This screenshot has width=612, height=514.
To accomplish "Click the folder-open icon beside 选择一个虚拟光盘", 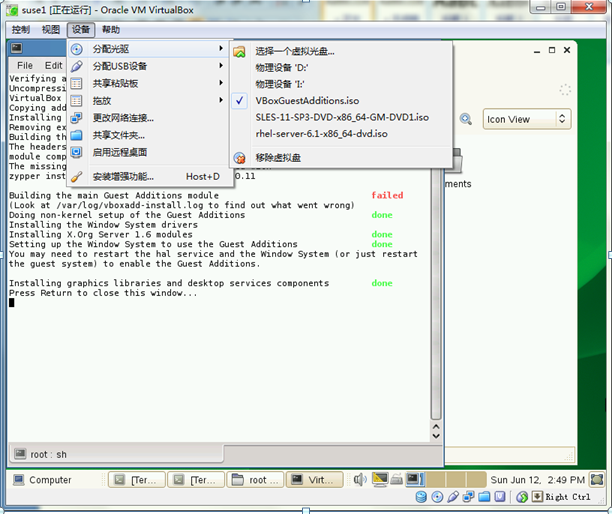I will 239,52.
